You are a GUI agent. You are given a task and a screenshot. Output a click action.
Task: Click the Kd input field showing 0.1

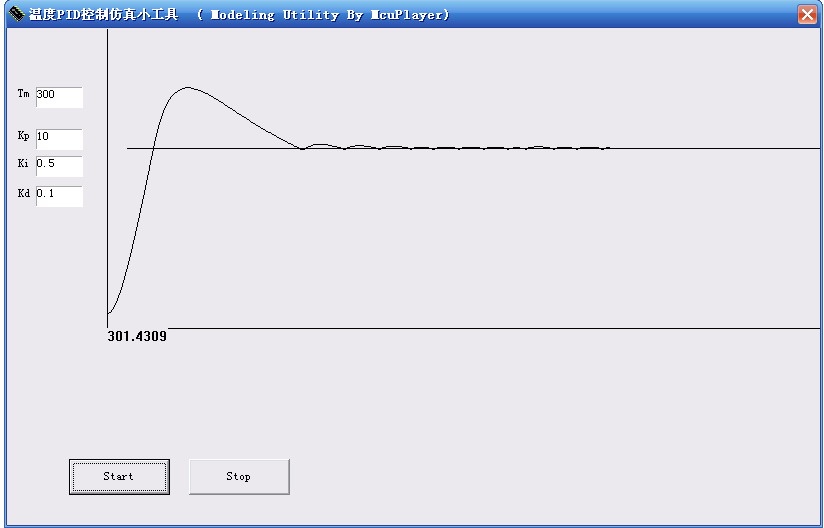click(59, 195)
